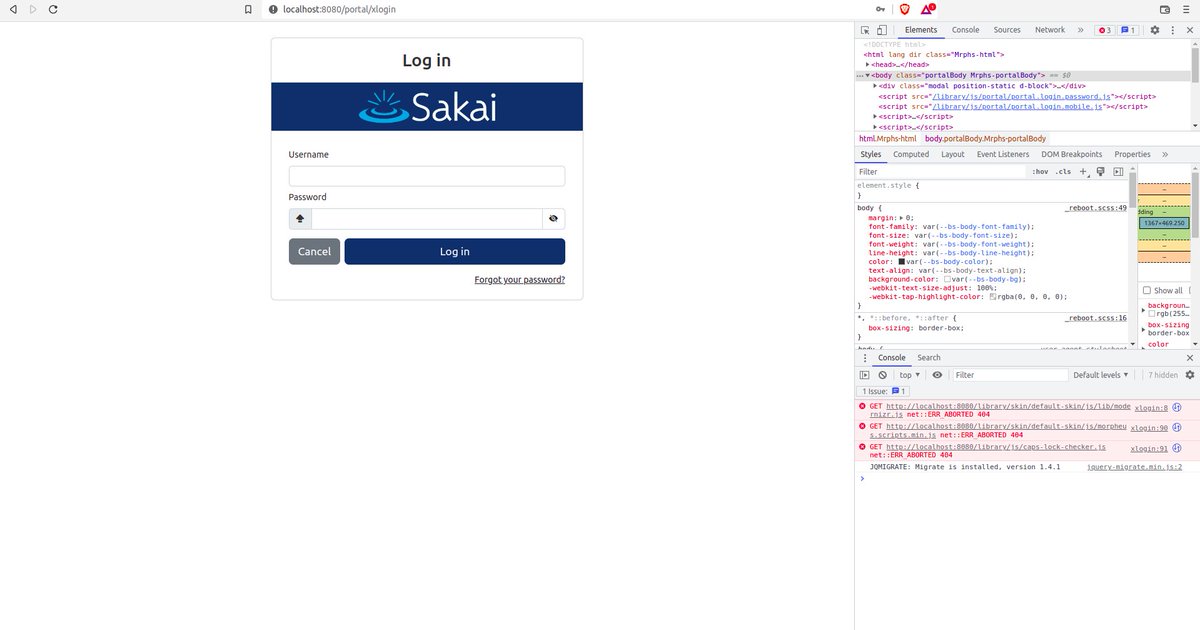Bookmark this page using the bookmark icon
Viewport: 1200px width, 630px height.
pyautogui.click(x=248, y=9)
